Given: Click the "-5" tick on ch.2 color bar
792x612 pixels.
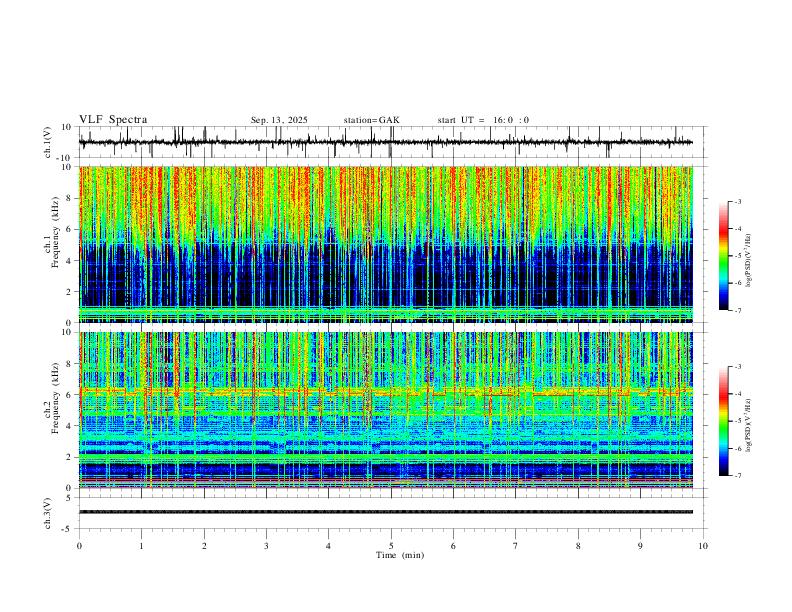Looking at the screenshot, I should point(738,421).
